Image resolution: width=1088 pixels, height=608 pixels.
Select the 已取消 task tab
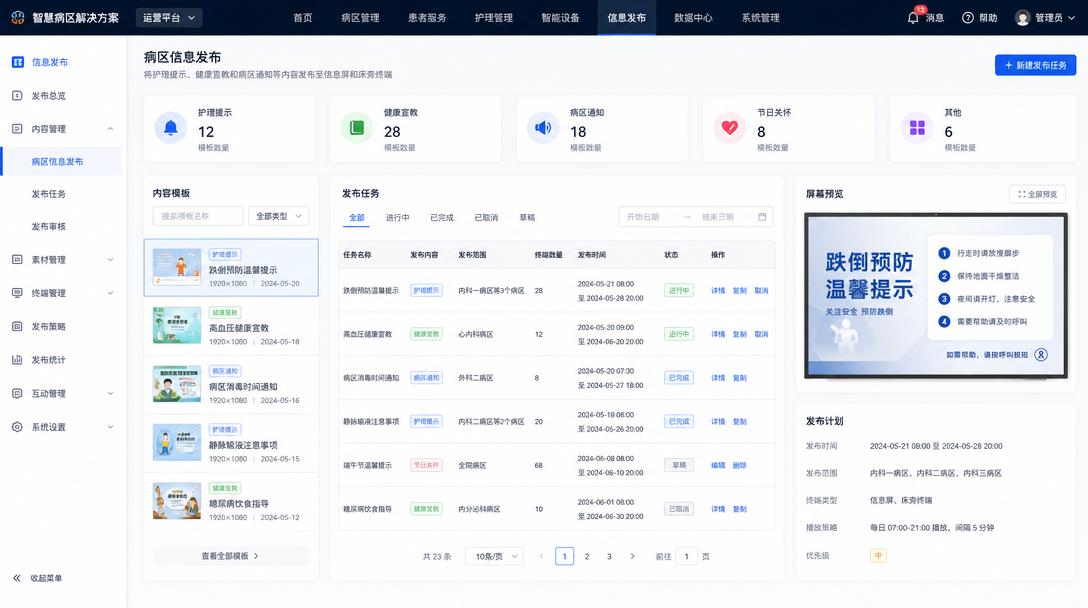click(486, 218)
